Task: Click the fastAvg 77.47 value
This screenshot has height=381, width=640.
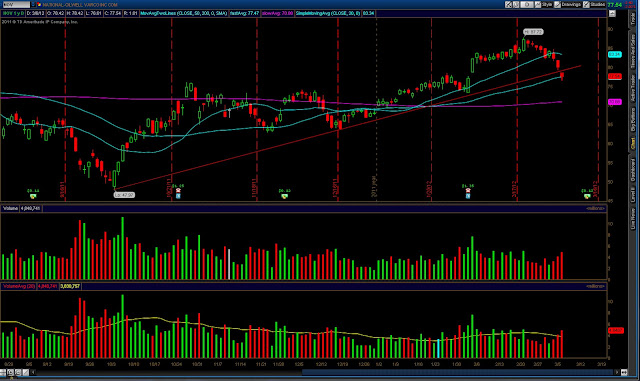Action: [244, 13]
